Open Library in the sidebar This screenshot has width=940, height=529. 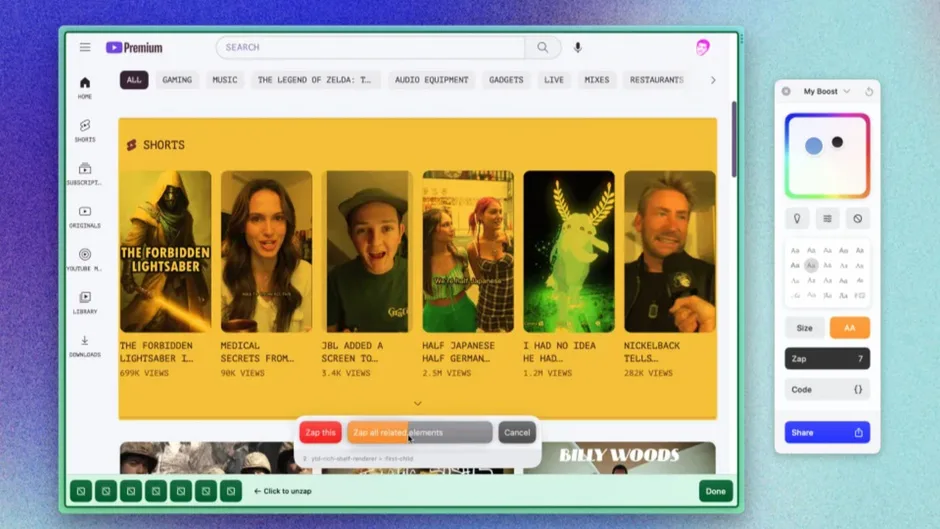point(85,302)
